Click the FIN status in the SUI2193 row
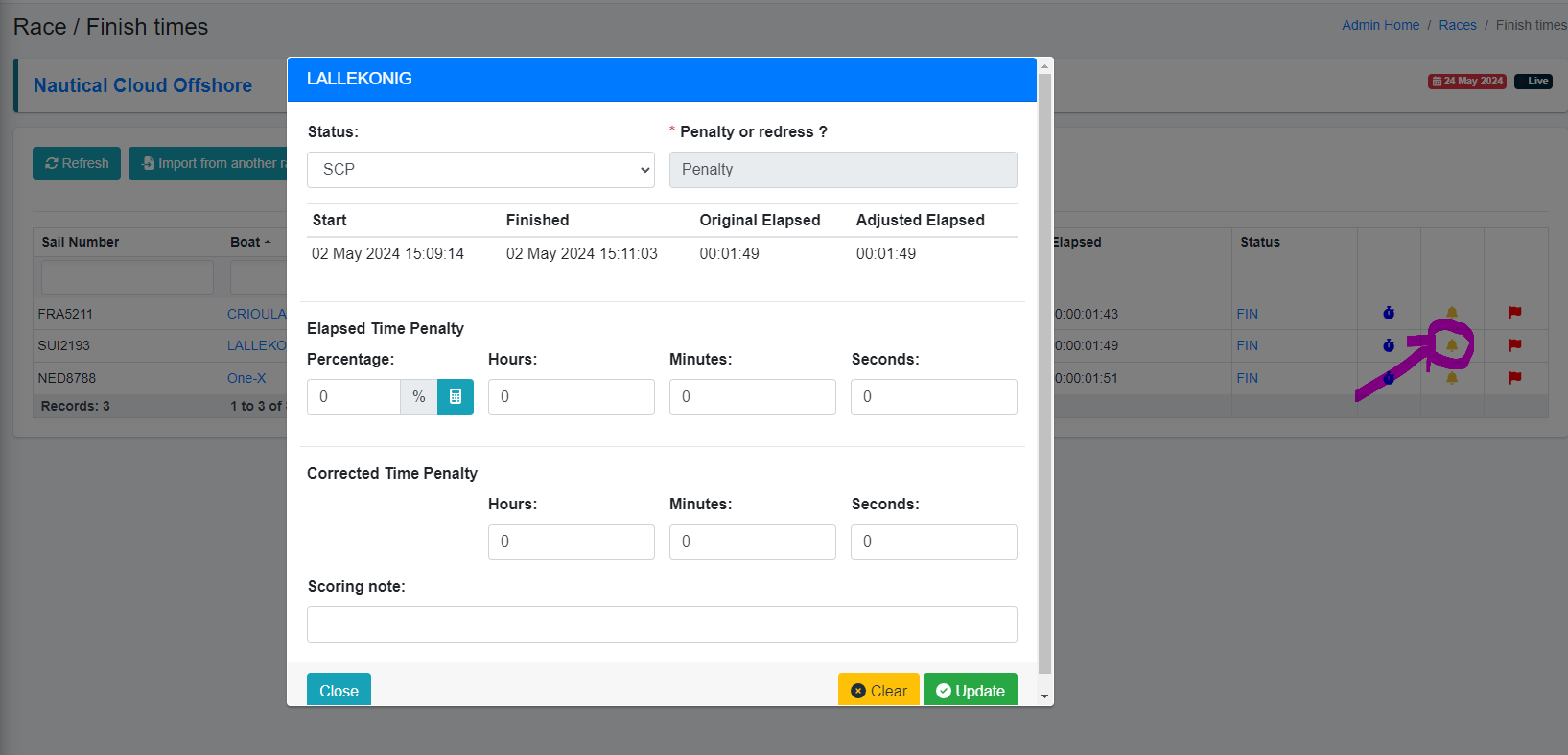Viewport: 1568px width, 755px height. pos(1247,345)
